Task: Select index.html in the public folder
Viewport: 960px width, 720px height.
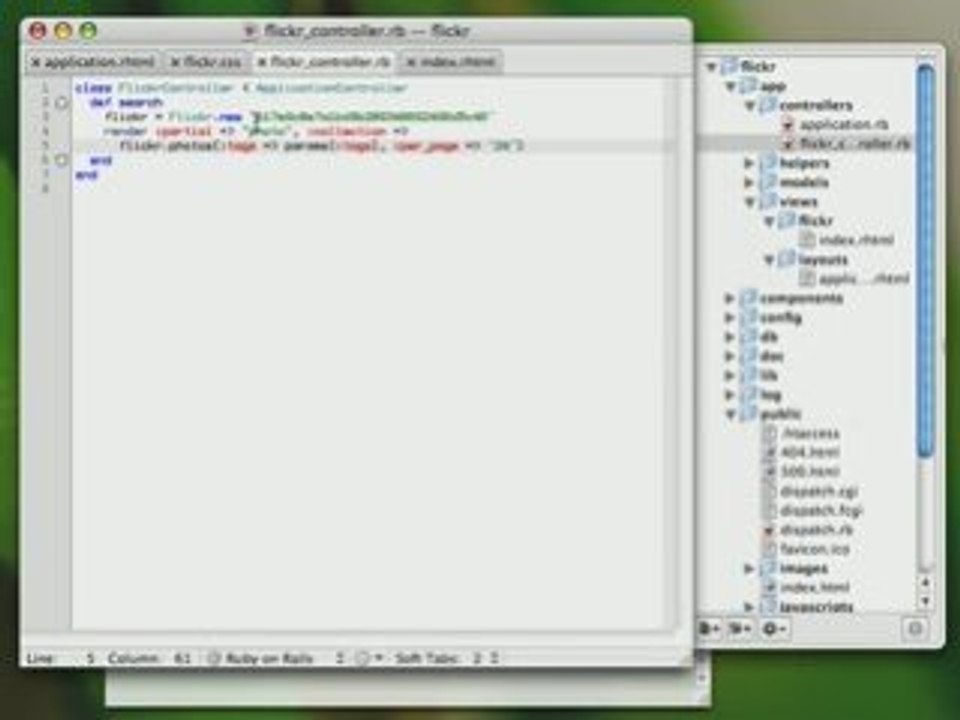Action: [815, 588]
